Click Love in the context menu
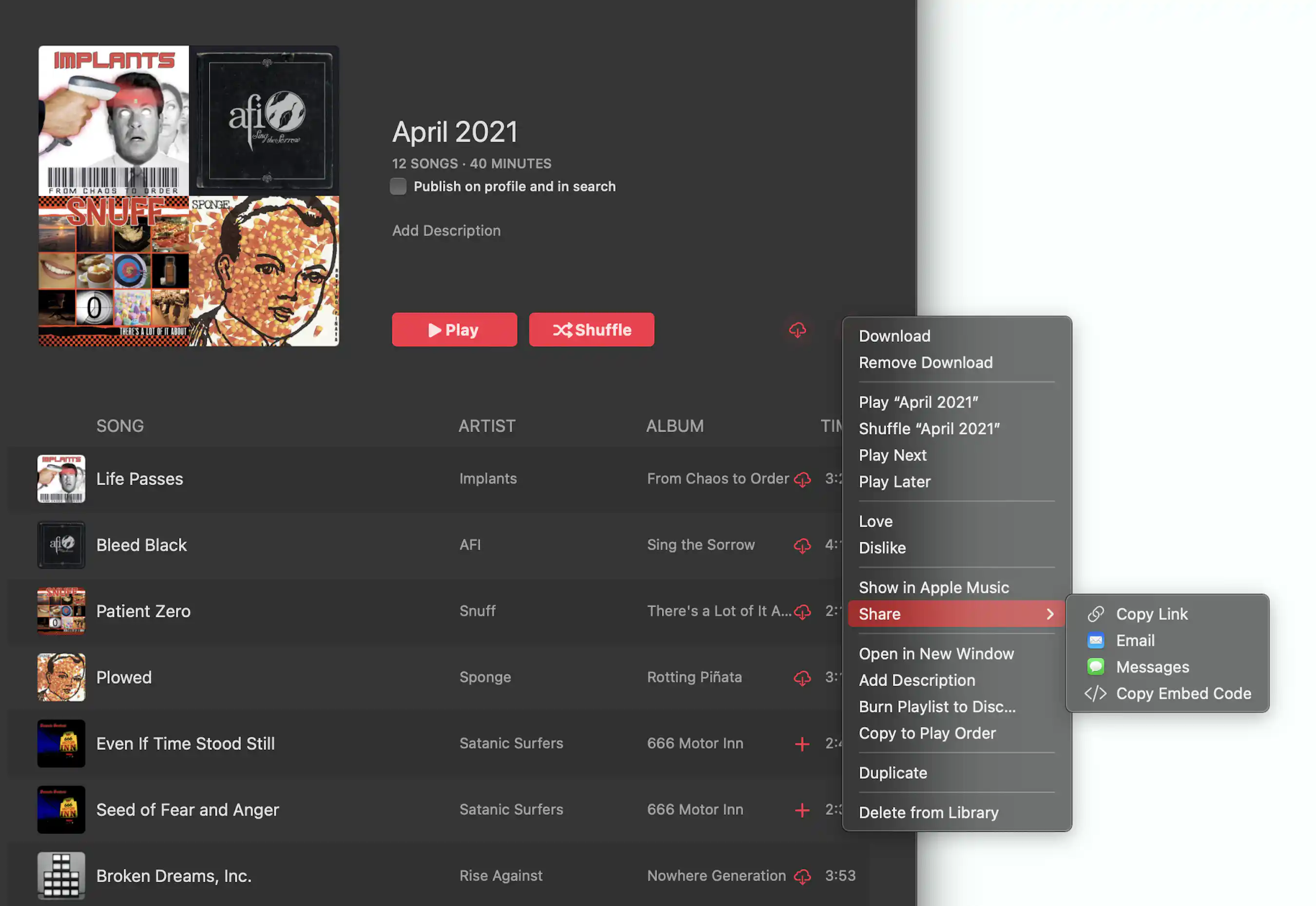Image resolution: width=1316 pixels, height=906 pixels. click(876, 521)
